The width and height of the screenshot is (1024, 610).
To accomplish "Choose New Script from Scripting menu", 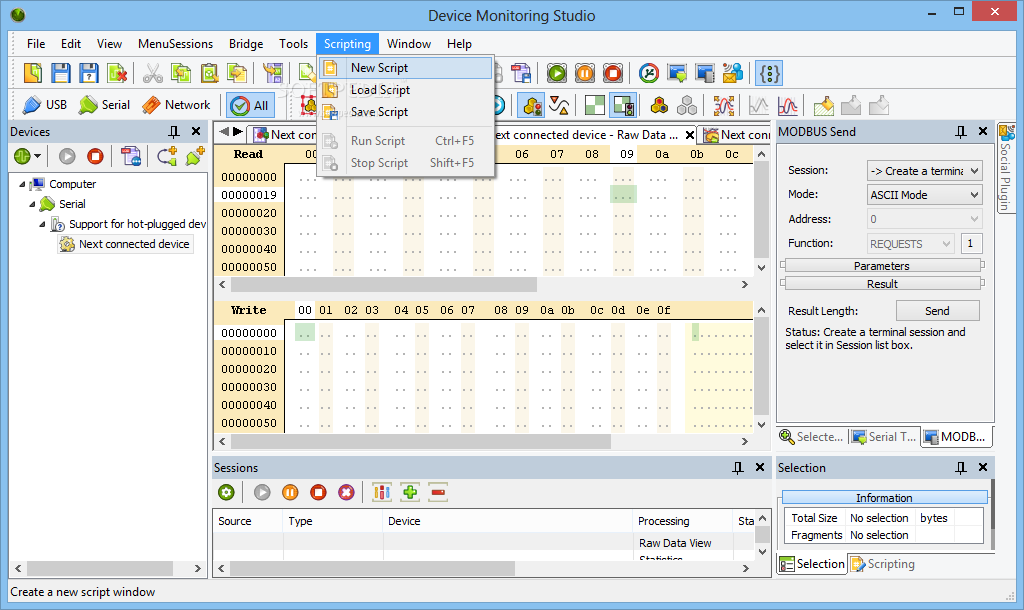I will pyautogui.click(x=406, y=68).
